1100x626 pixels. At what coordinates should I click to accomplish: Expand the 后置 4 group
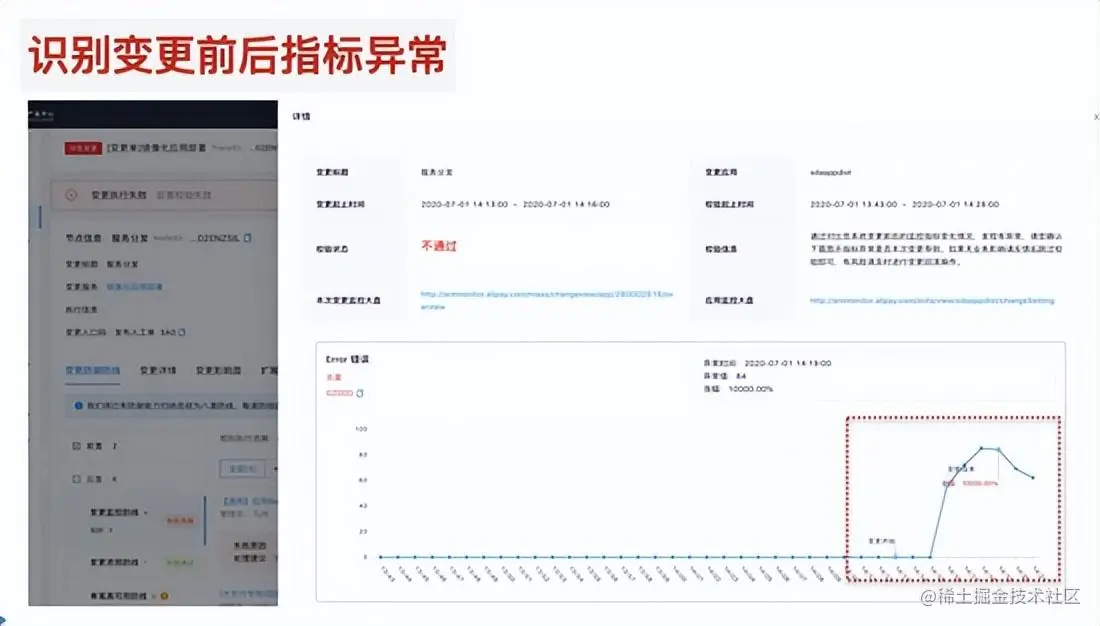[x=76, y=479]
